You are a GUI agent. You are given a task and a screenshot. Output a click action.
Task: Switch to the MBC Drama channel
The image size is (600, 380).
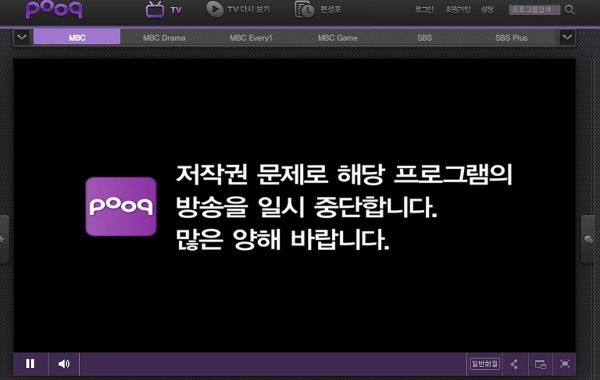[164, 38]
